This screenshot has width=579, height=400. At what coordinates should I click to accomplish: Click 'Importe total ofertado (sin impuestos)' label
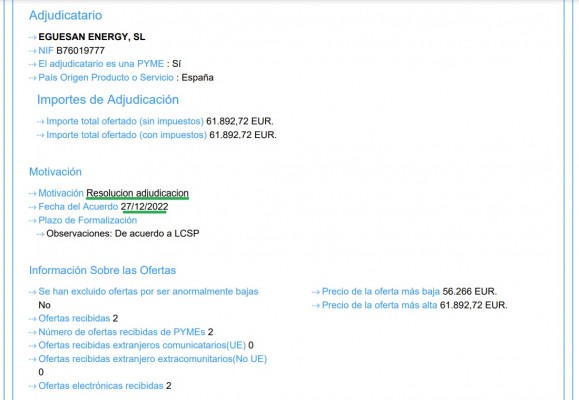coord(125,122)
